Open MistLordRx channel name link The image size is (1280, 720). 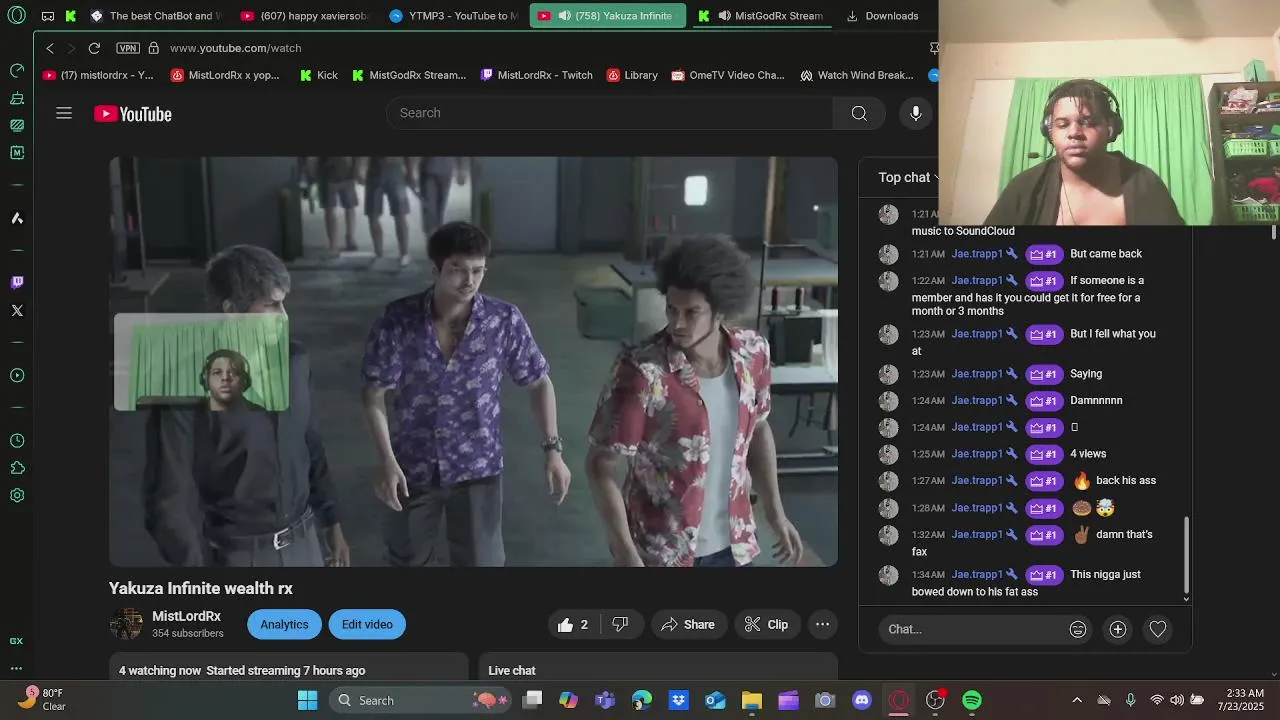(x=186, y=616)
